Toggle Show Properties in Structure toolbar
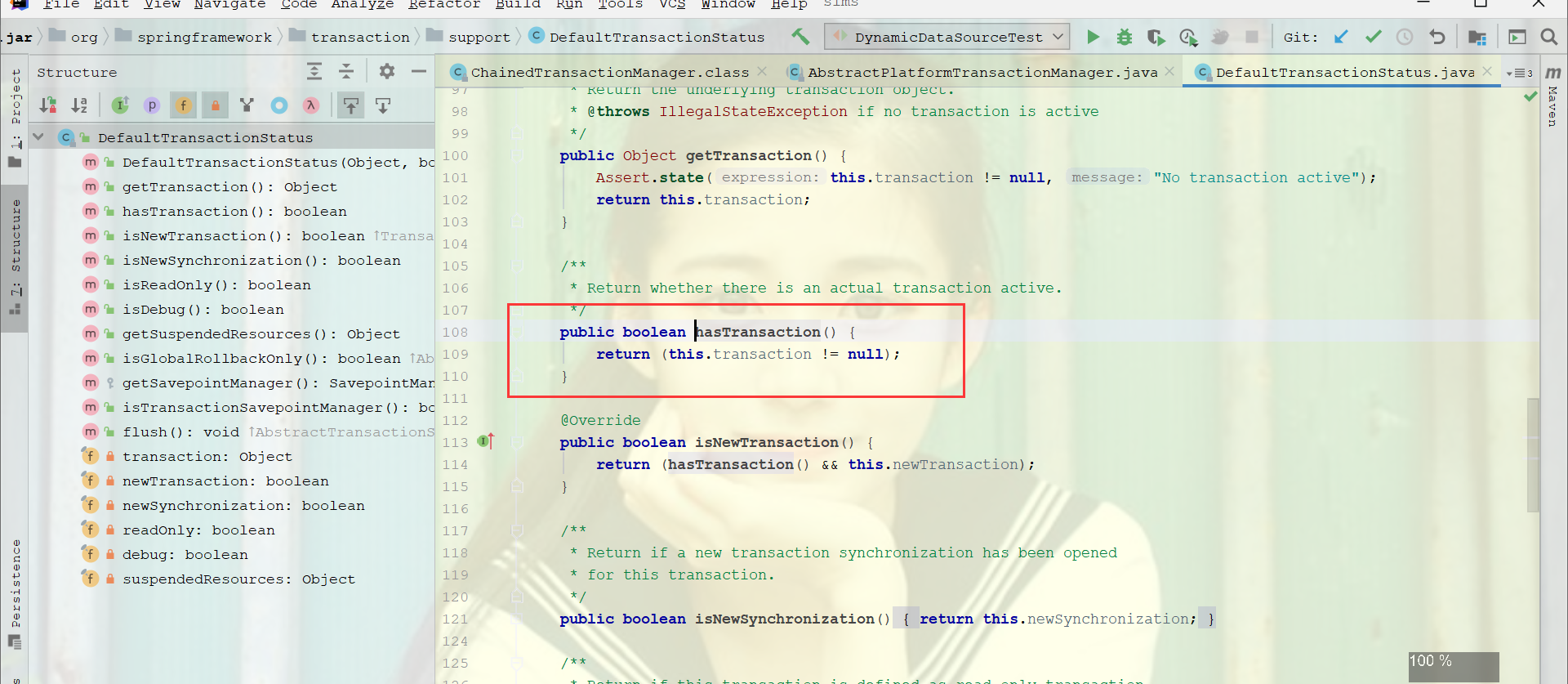This screenshot has width=1568, height=684. 152,105
